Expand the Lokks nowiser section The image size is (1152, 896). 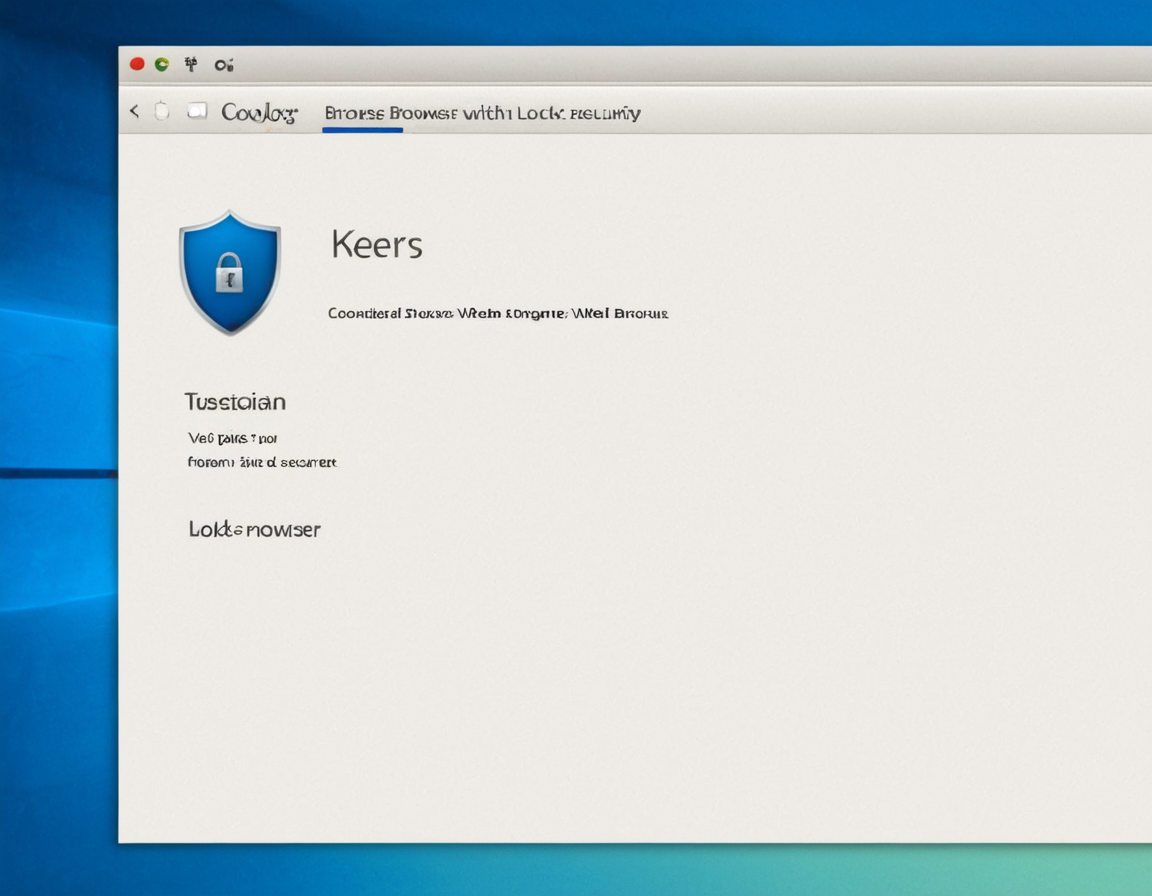pyautogui.click(x=254, y=529)
